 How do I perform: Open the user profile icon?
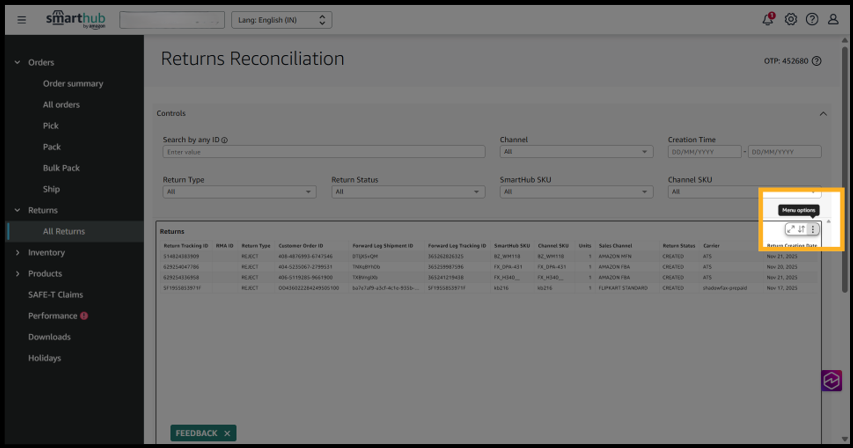[x=833, y=20]
